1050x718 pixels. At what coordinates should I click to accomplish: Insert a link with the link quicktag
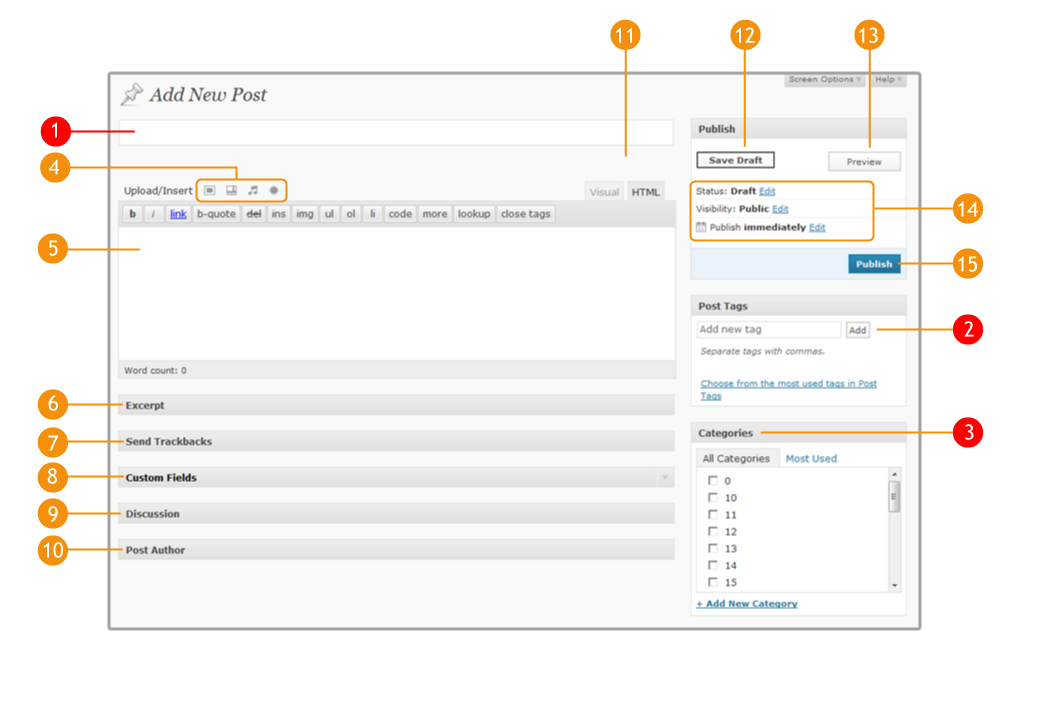coord(178,214)
